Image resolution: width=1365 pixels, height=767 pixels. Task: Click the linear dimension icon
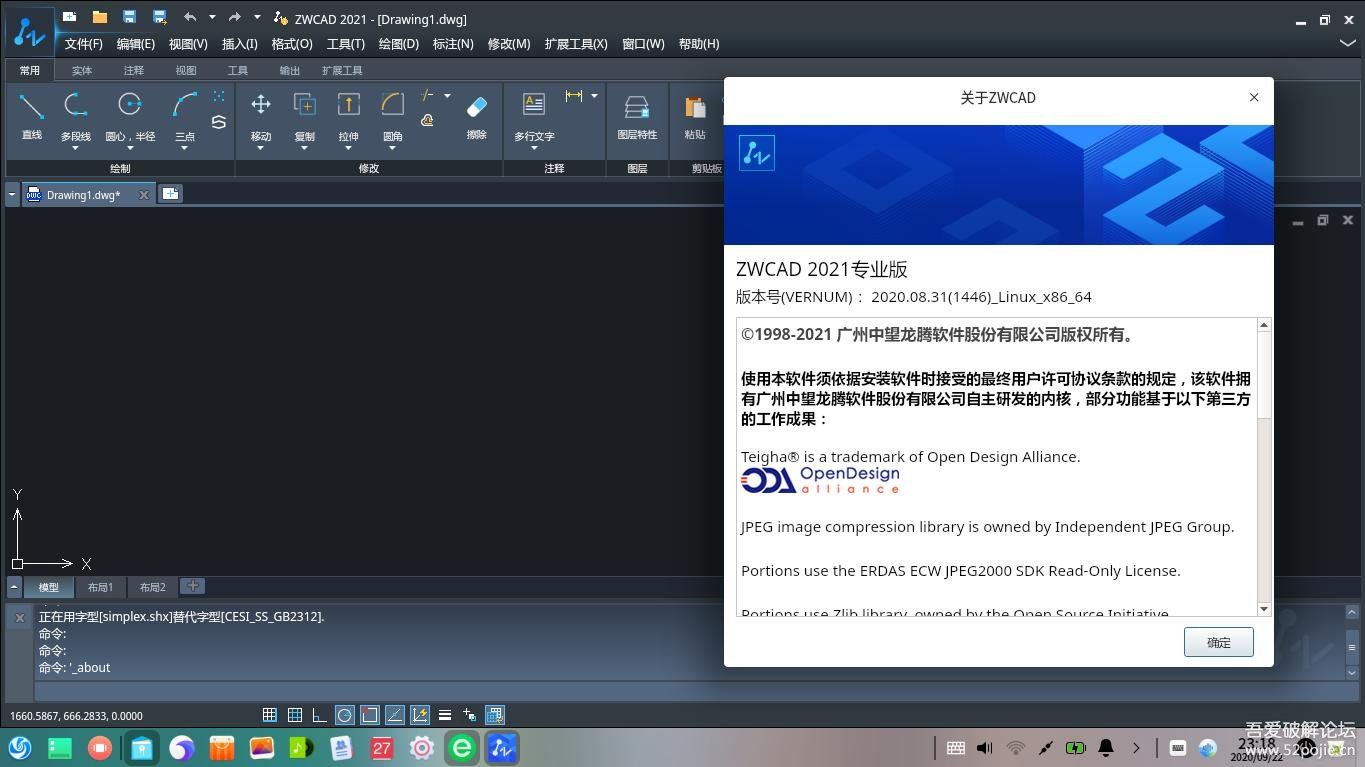pyautogui.click(x=574, y=96)
